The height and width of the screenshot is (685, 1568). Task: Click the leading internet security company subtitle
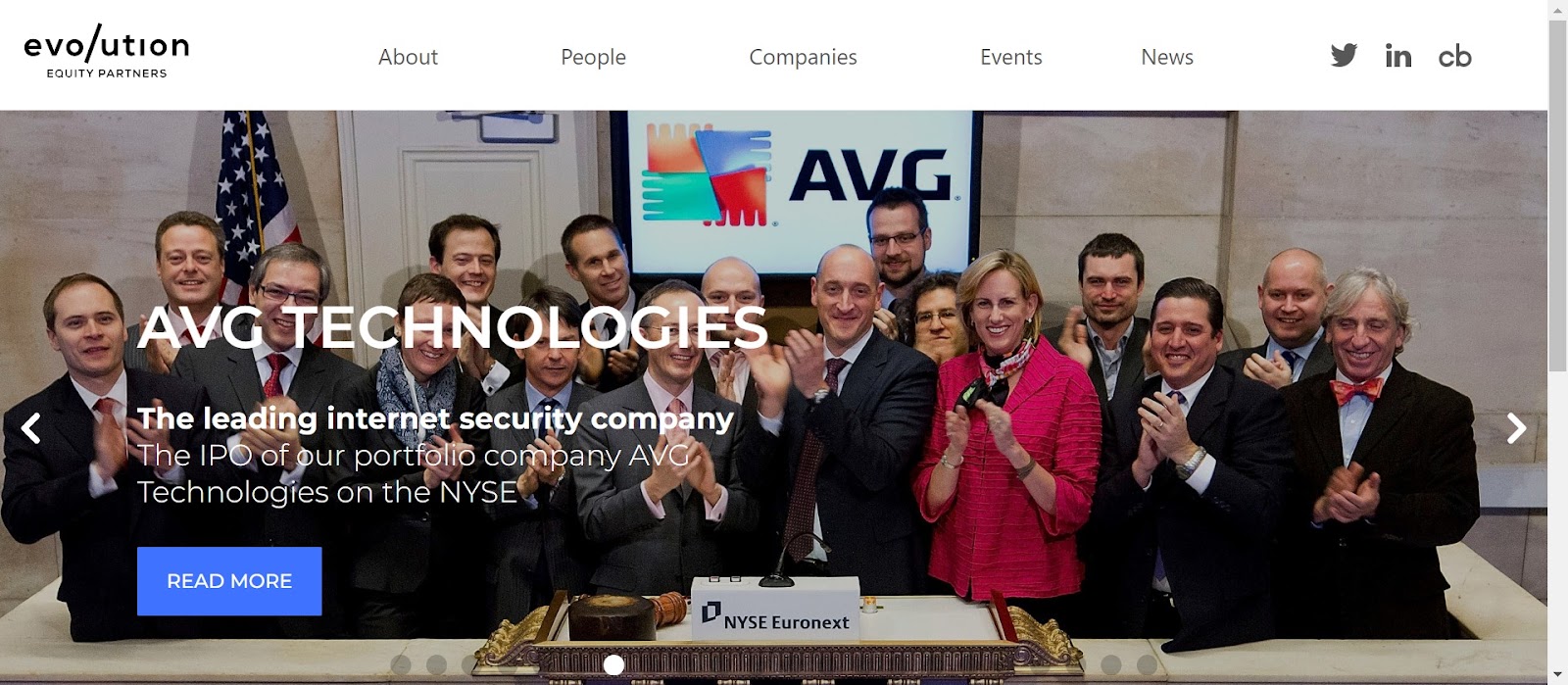click(435, 418)
